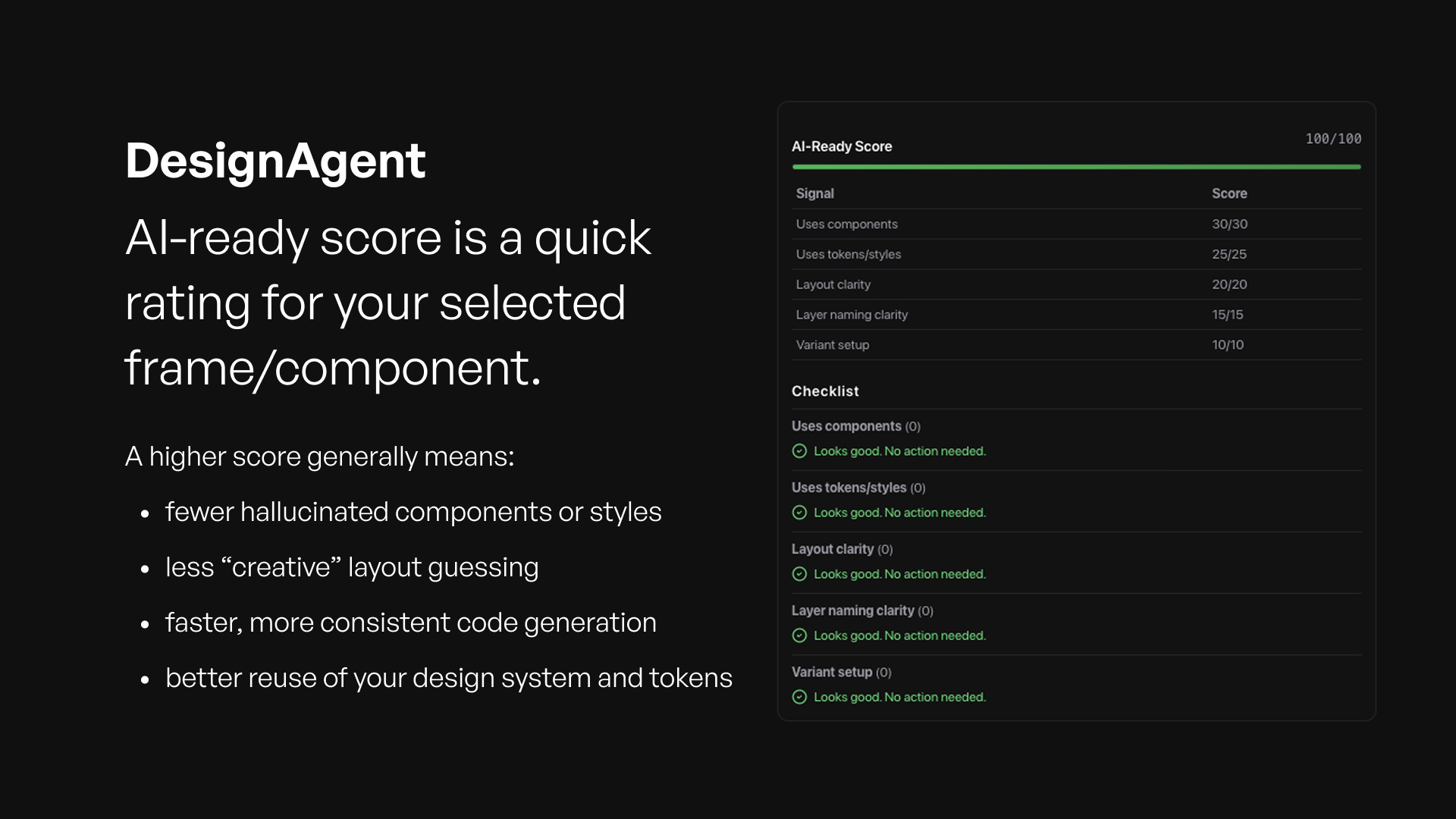Click check icon under Uses components

[x=799, y=451]
